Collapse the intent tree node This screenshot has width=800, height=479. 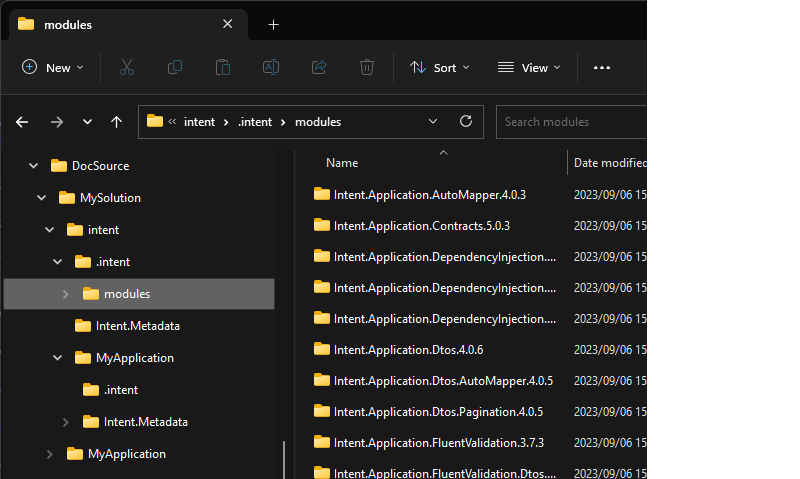coord(49,230)
